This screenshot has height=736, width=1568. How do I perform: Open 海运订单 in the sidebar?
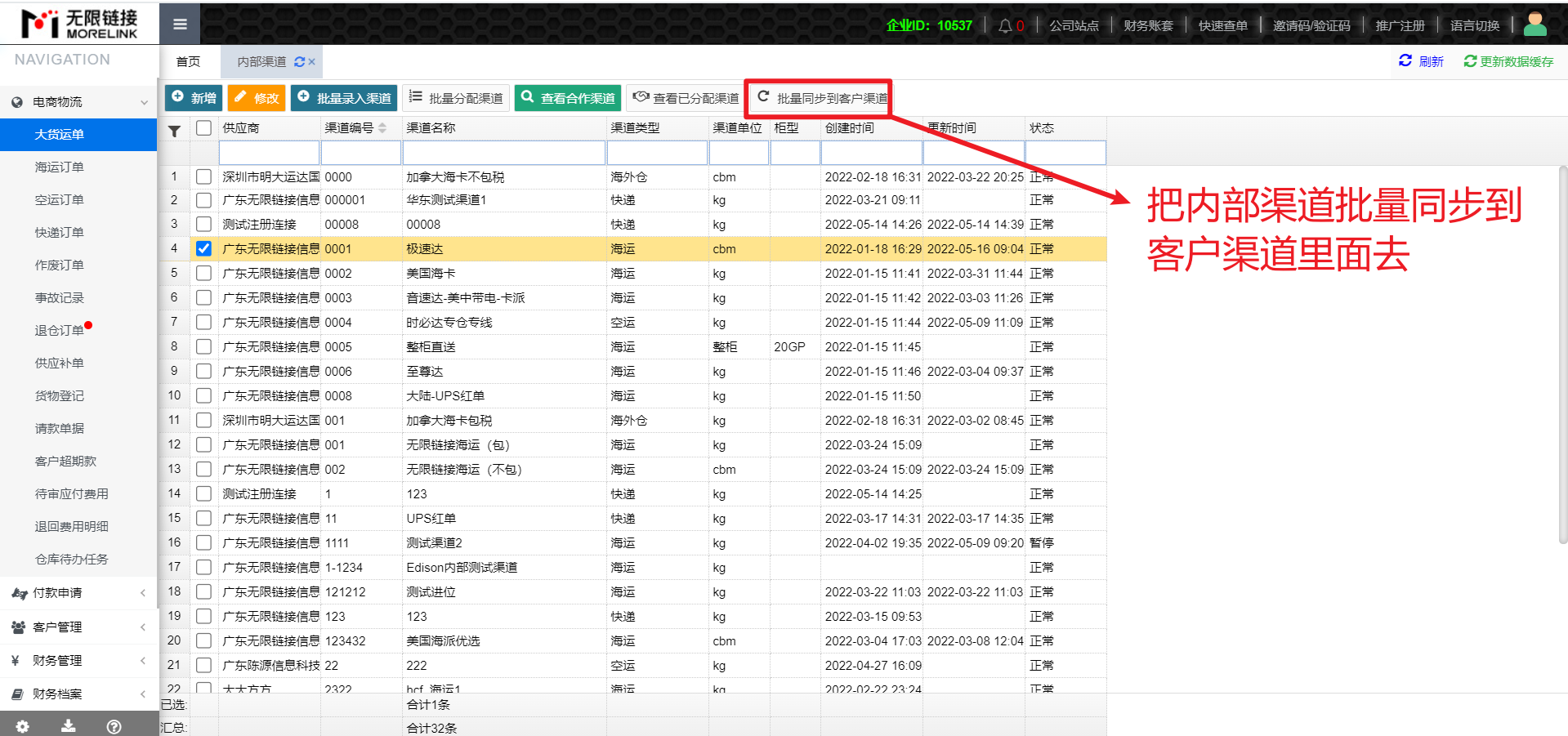tap(59, 167)
